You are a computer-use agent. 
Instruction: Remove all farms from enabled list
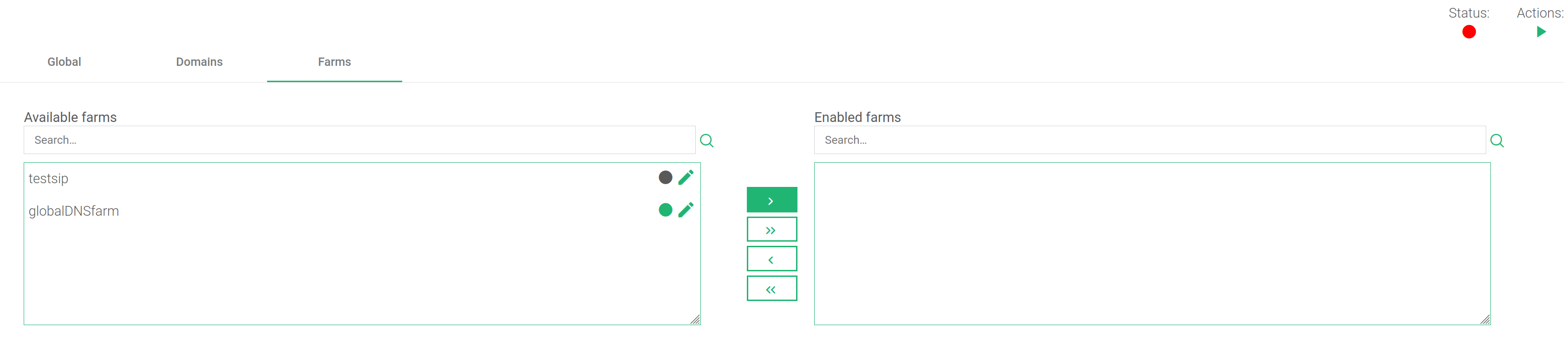pos(771,288)
